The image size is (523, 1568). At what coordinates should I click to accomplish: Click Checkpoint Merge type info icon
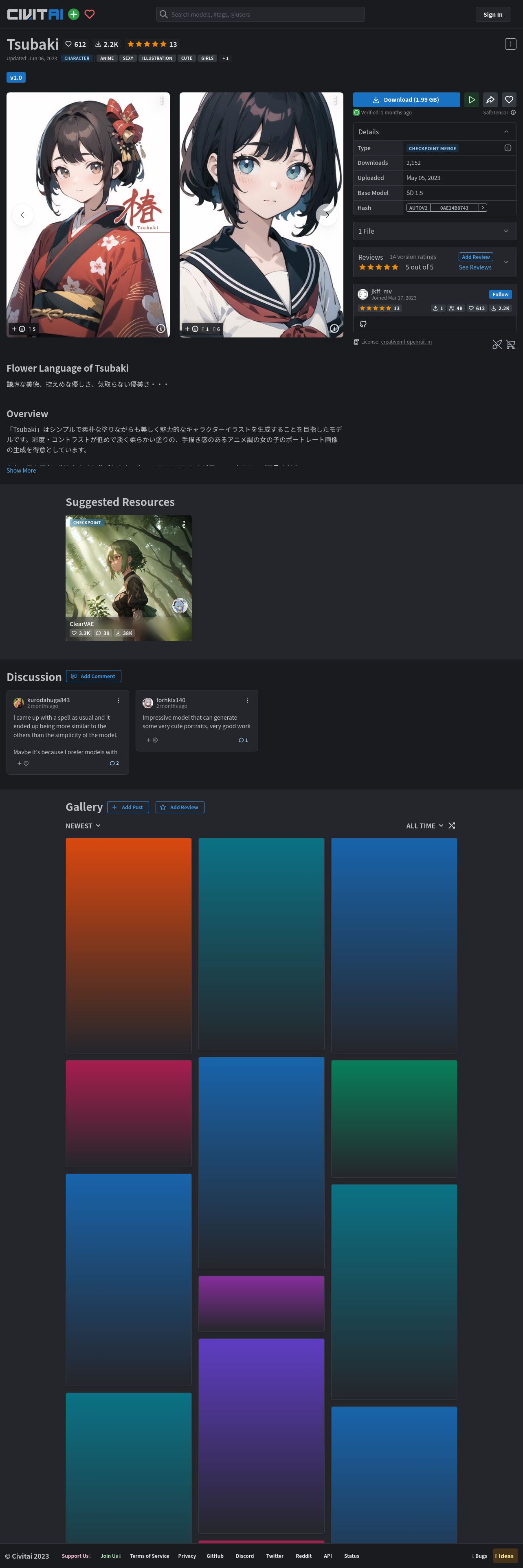pos(508,148)
